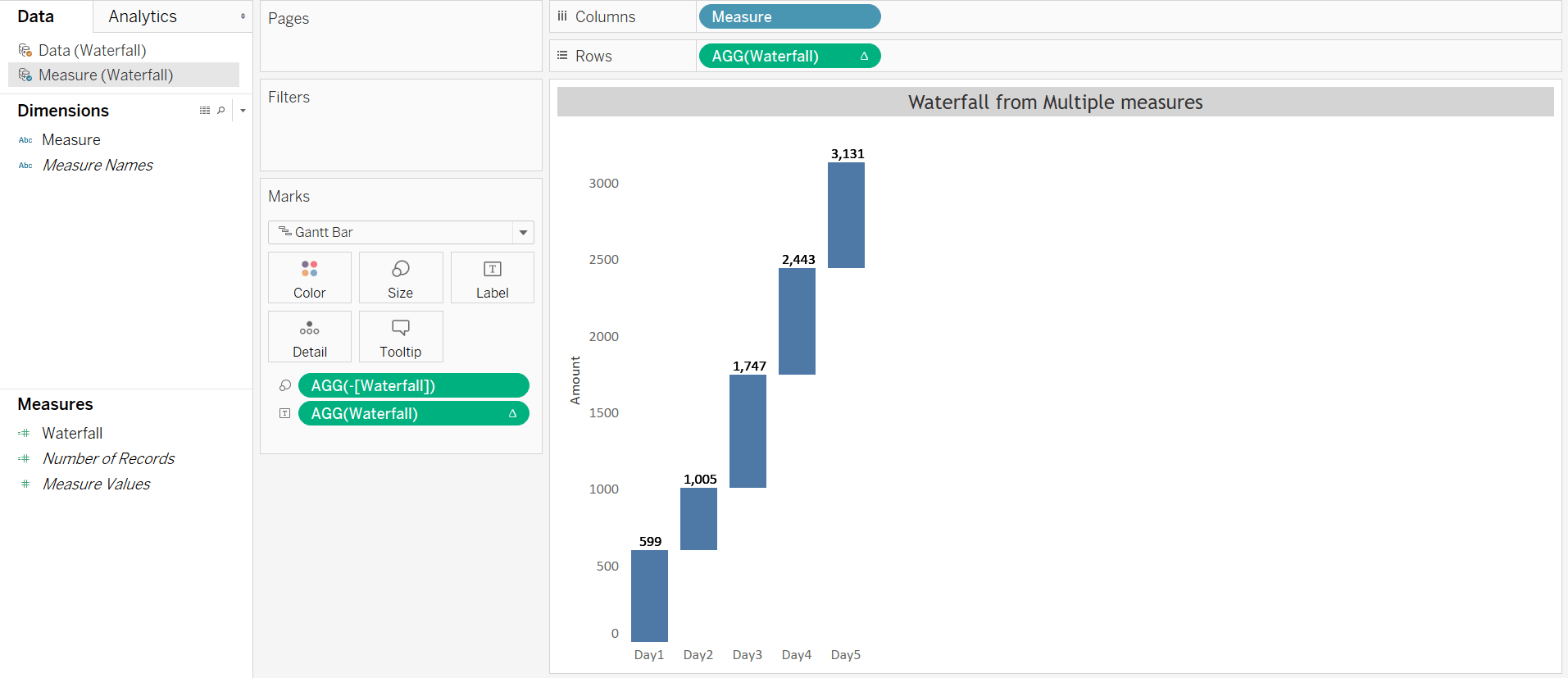Open the Size marks card
The width and height of the screenshot is (1568, 678).
click(400, 278)
